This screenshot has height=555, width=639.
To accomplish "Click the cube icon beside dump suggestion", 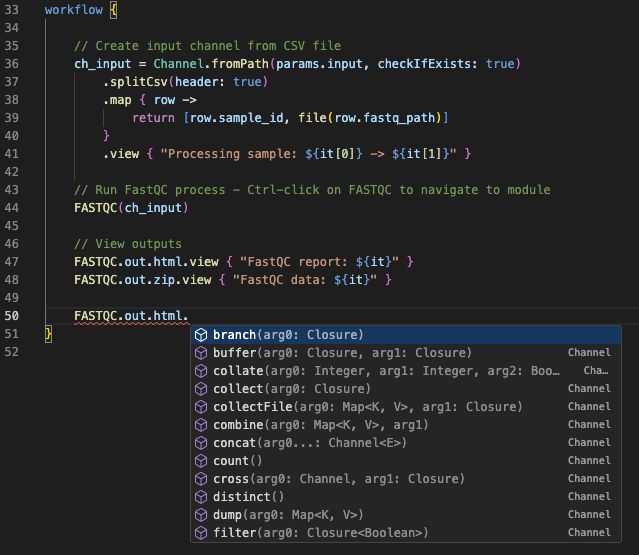I will [201, 515].
